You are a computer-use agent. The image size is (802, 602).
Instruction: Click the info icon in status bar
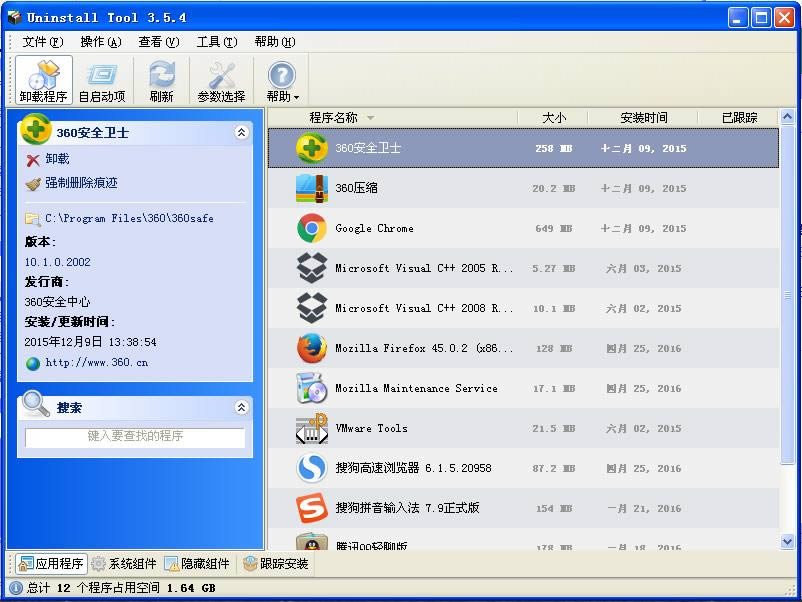16,588
